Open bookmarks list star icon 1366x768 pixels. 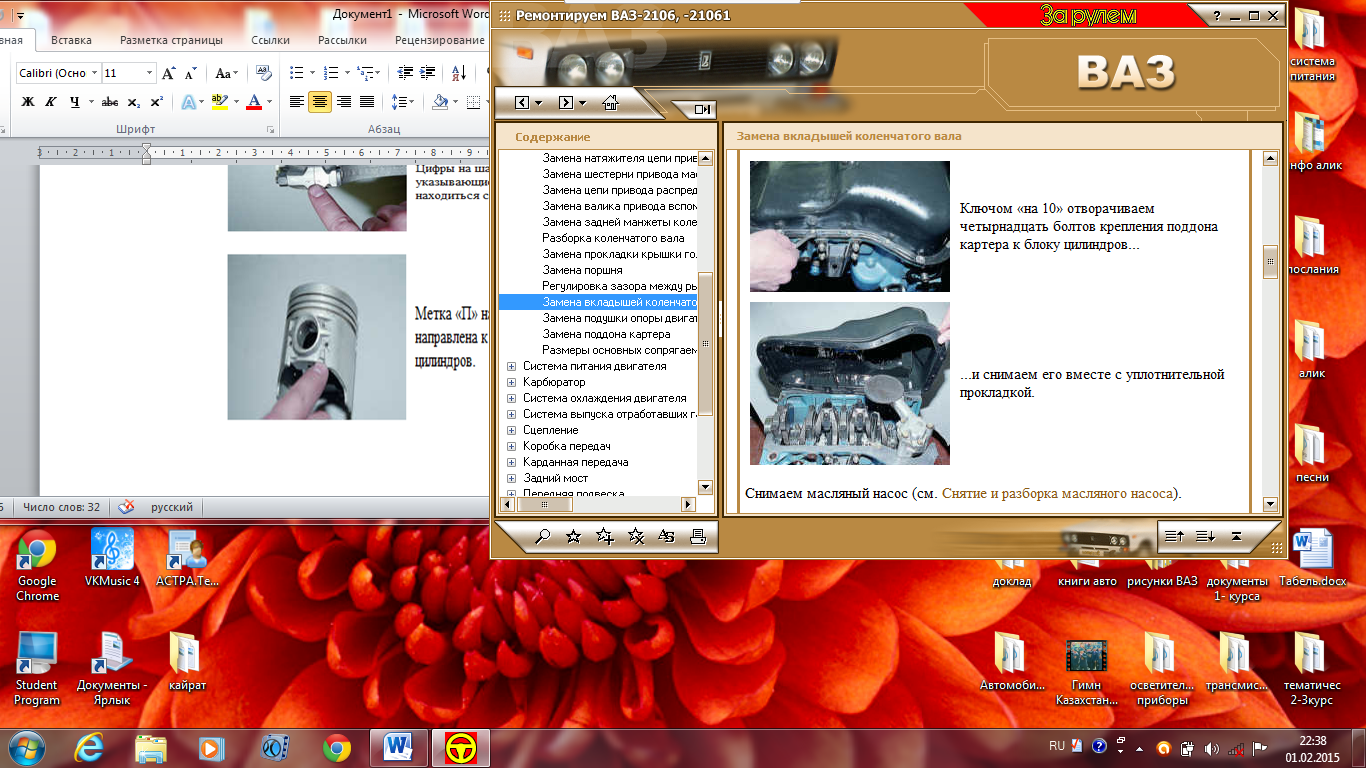point(573,537)
